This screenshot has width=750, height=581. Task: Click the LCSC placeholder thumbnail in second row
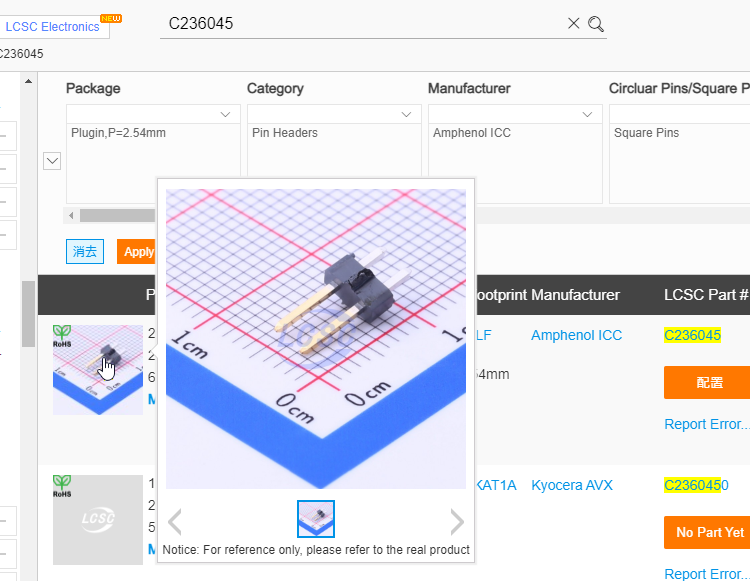pos(98,520)
